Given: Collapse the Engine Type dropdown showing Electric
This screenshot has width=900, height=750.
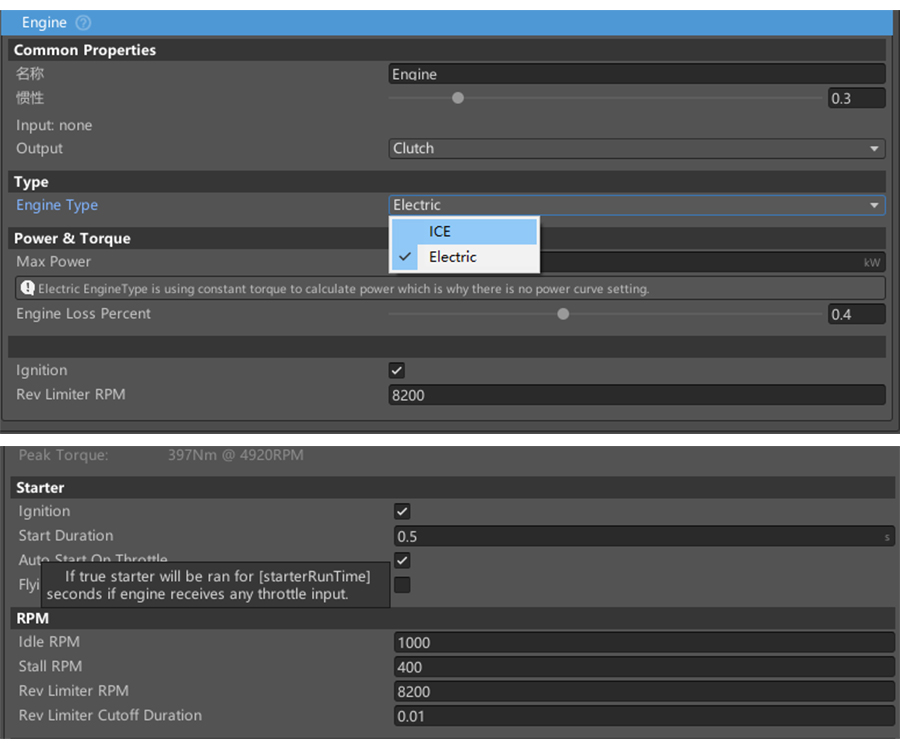Looking at the screenshot, I should tap(636, 205).
